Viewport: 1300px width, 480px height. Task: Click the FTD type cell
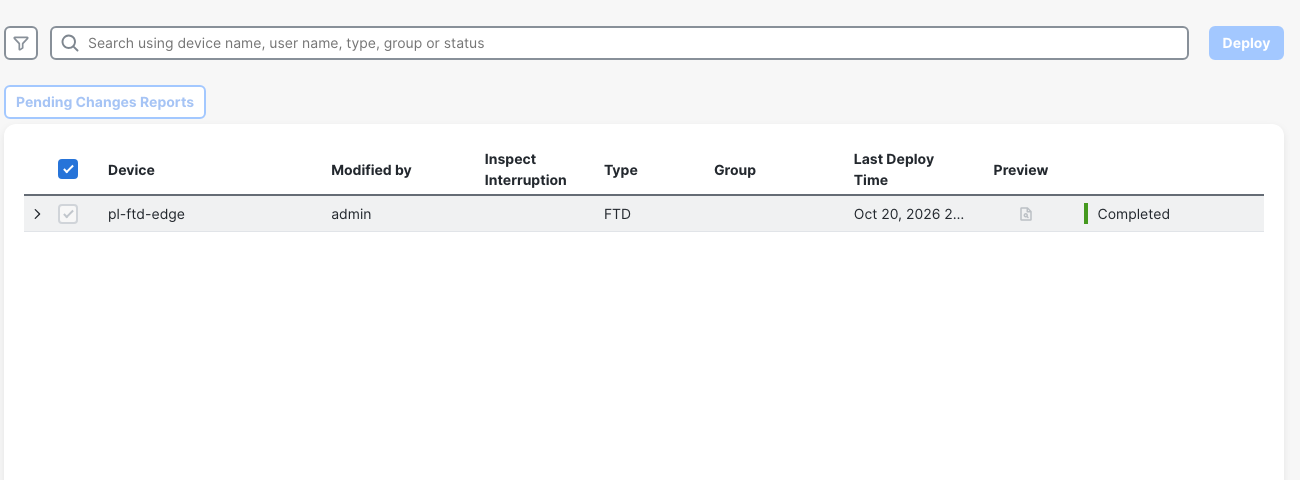pyautogui.click(x=618, y=214)
